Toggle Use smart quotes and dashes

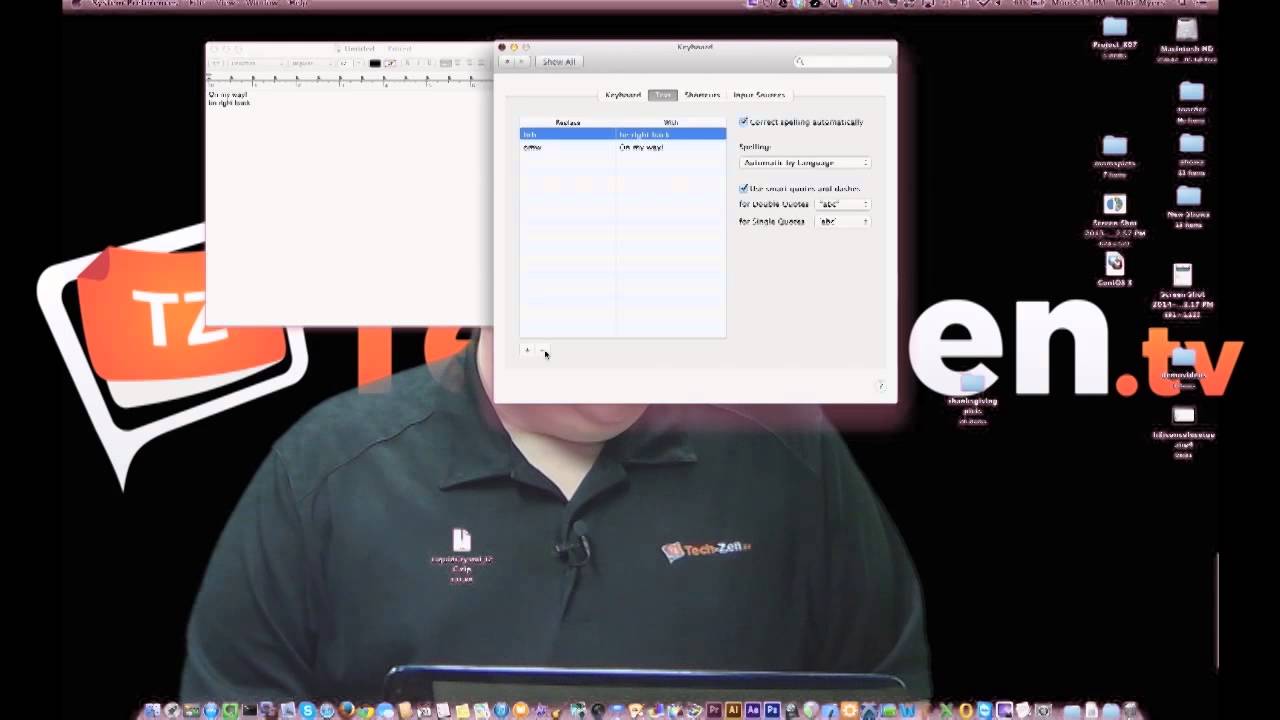click(x=743, y=188)
